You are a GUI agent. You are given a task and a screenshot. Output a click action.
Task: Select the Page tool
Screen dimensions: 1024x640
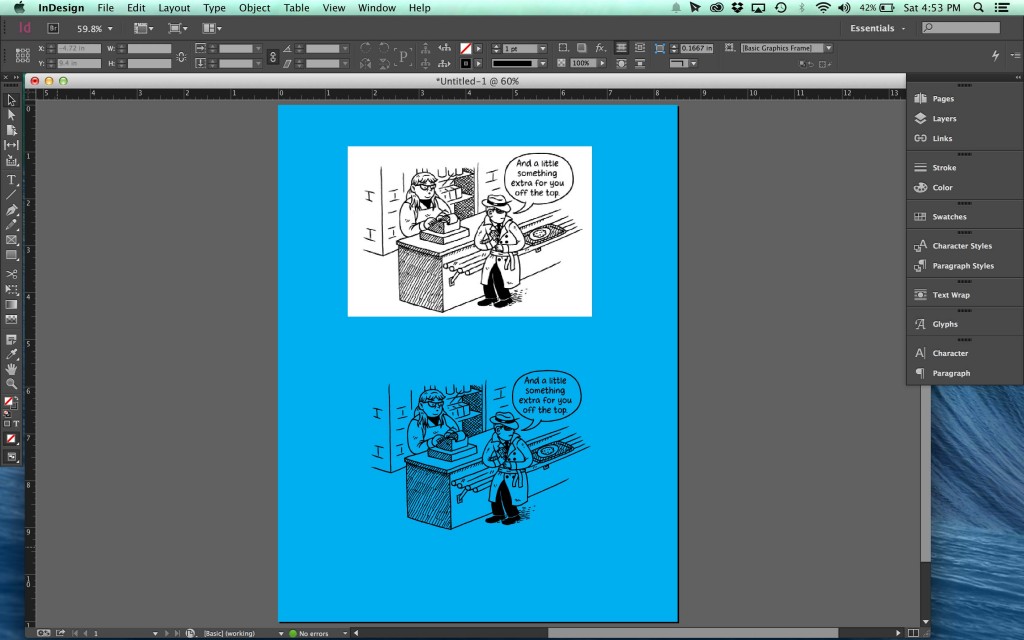pyautogui.click(x=11, y=130)
